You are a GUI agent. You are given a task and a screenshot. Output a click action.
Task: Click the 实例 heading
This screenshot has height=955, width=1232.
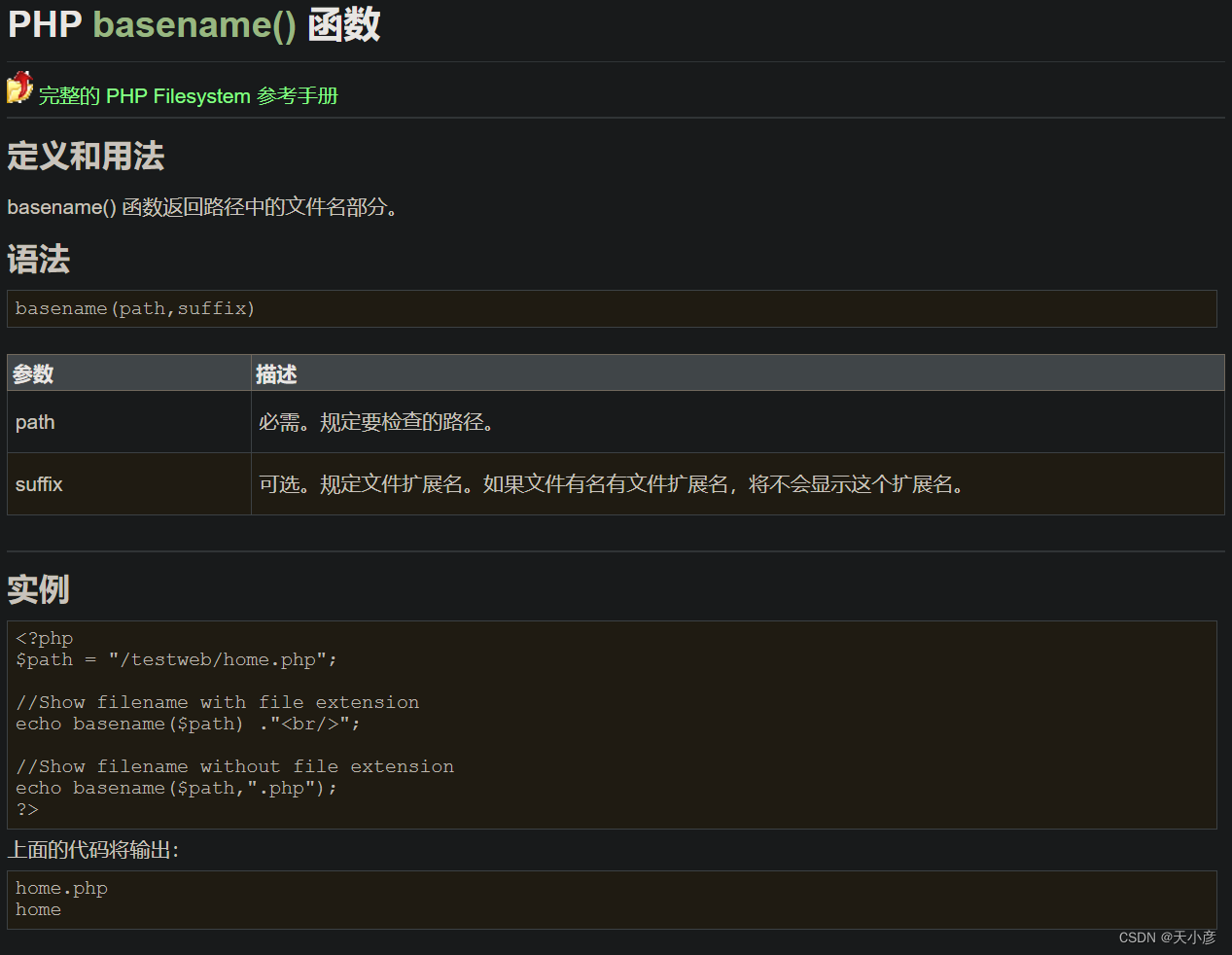click(38, 589)
